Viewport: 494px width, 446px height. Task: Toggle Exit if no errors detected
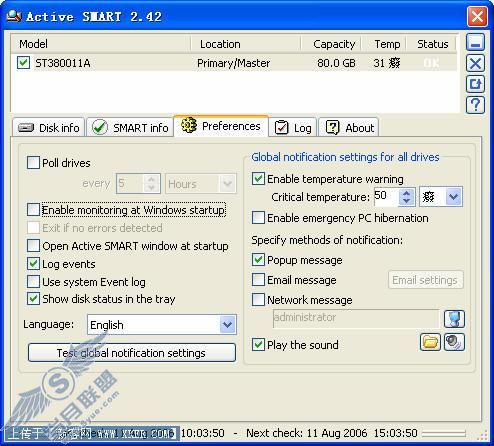(x=33, y=228)
